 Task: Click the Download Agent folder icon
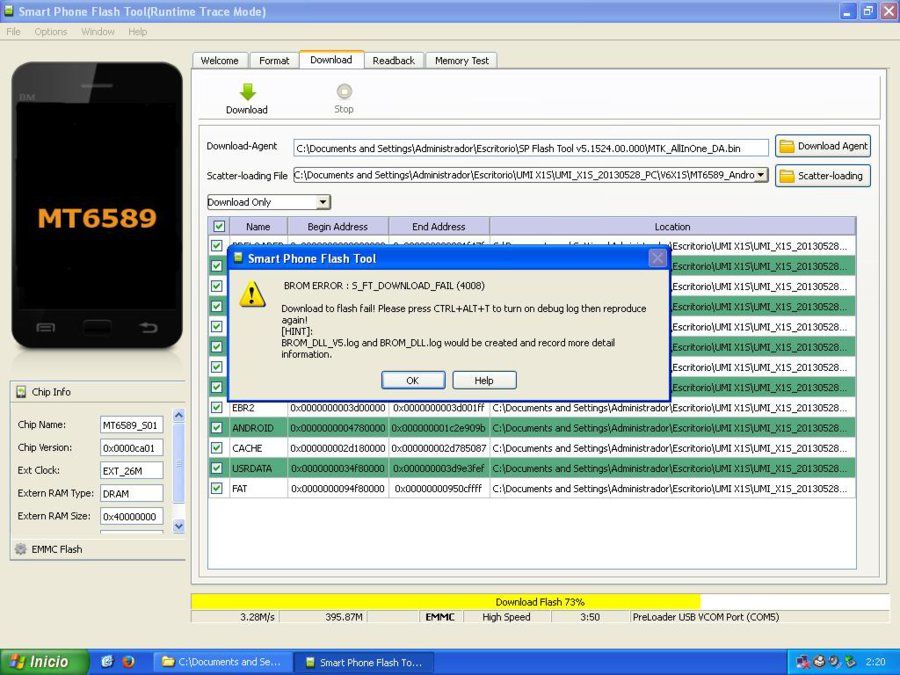click(x=787, y=146)
